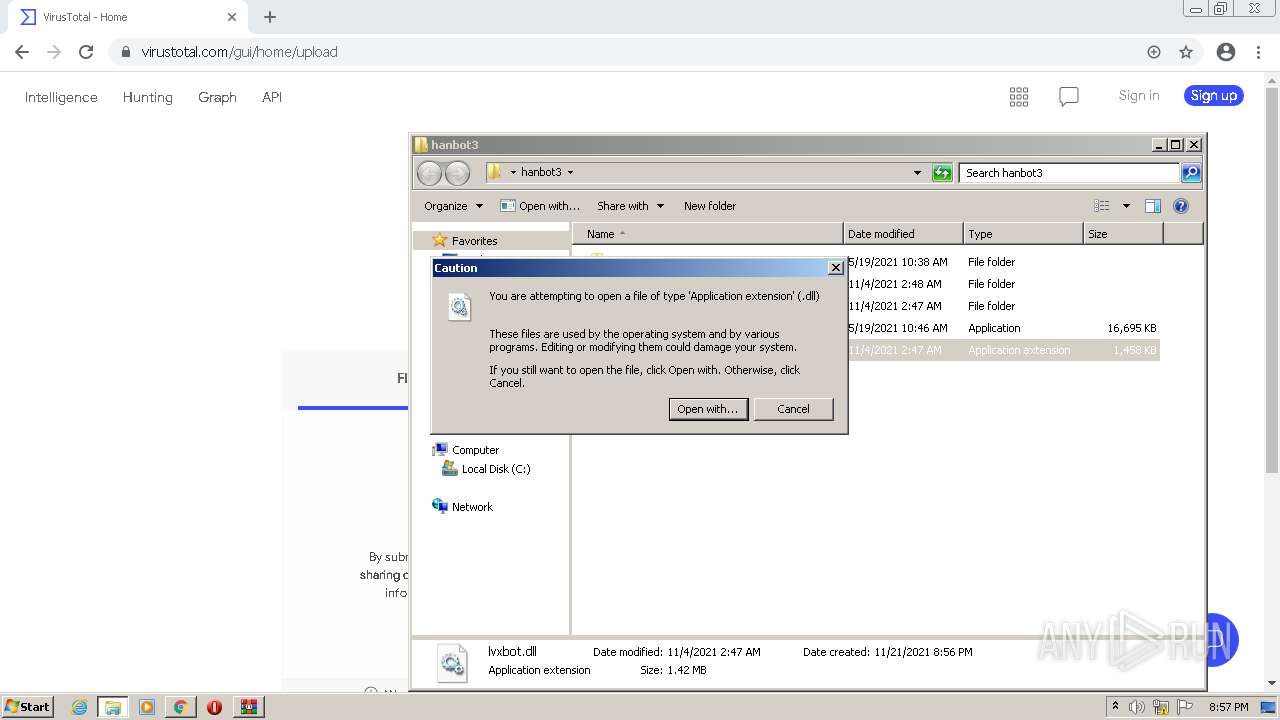1280x720 pixels.
Task: Sort by the Size column header
Action: 1123,234
